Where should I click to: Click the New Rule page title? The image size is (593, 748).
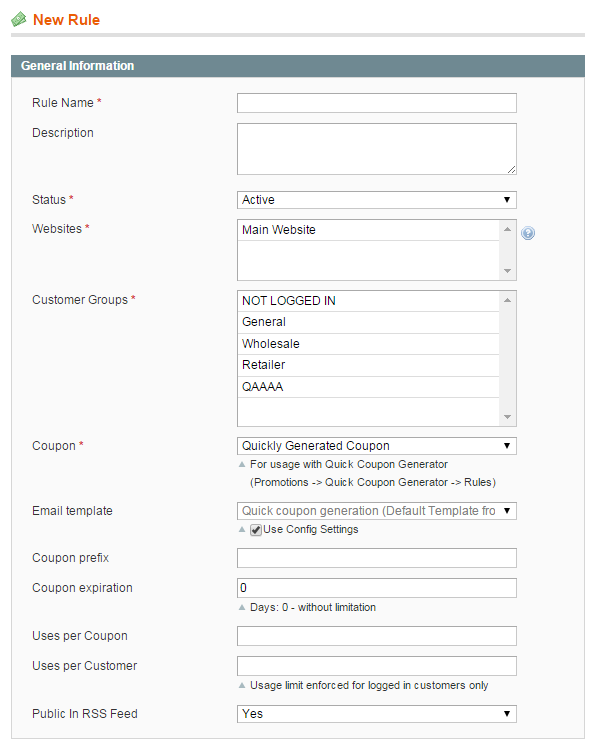point(66,20)
